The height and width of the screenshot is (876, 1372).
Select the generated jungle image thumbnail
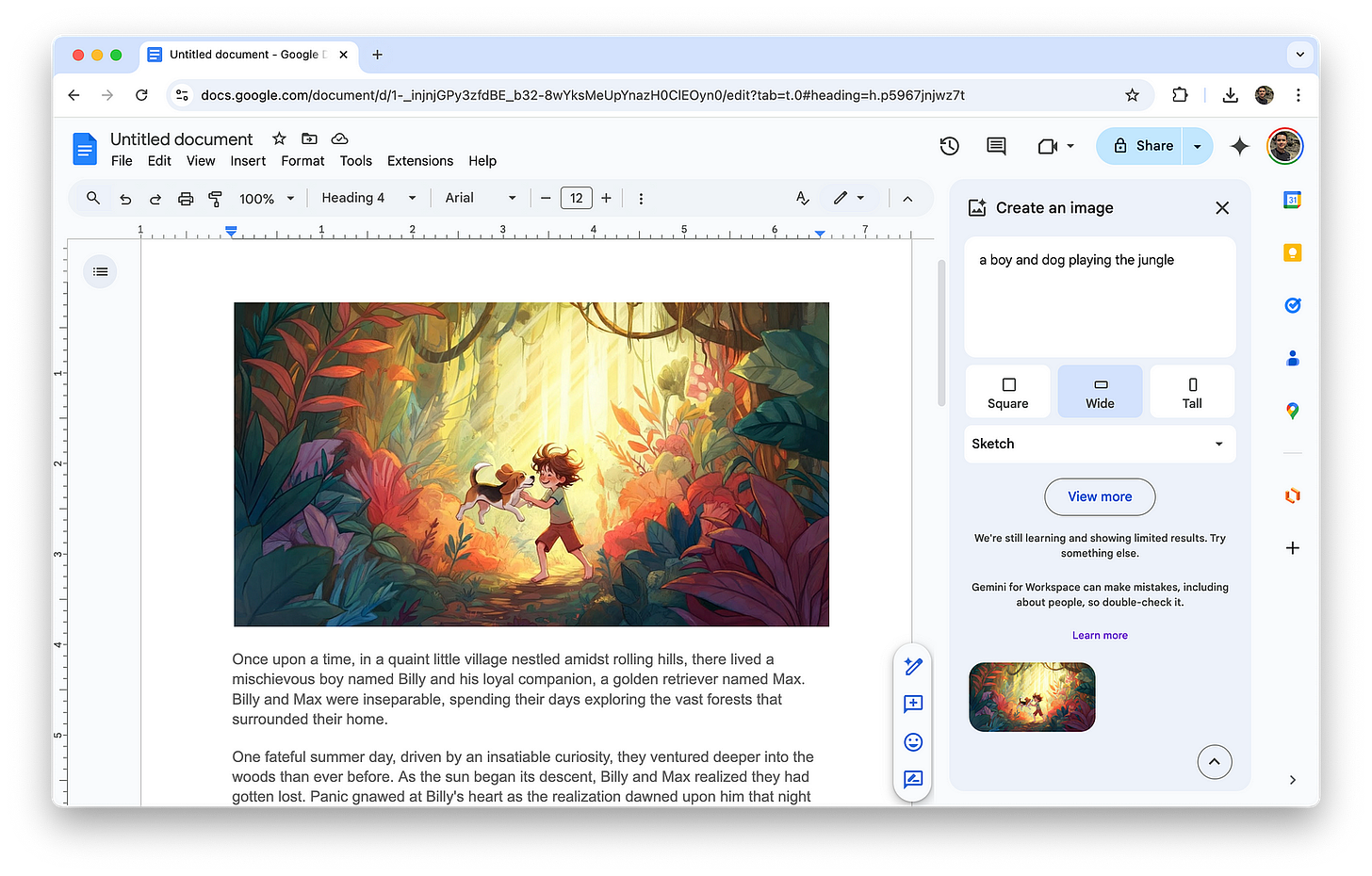(1032, 697)
